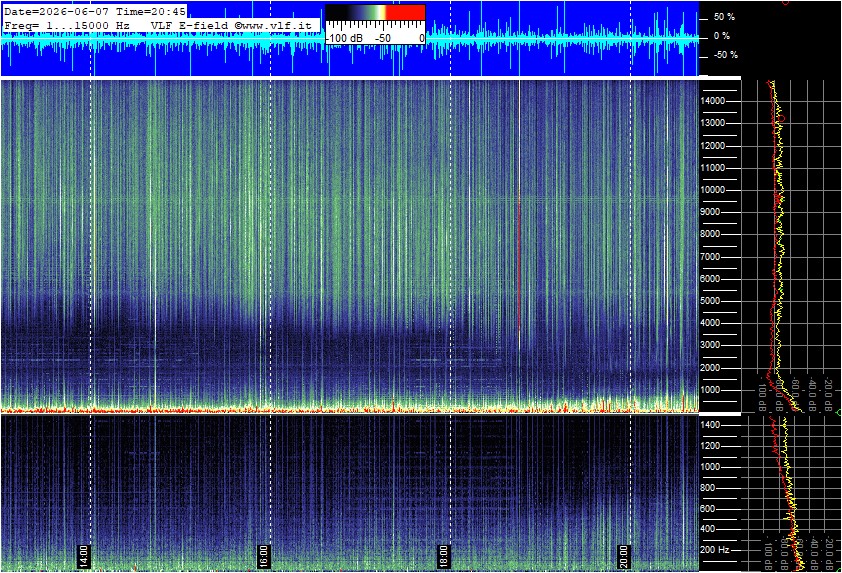This screenshot has height=573, width=842.
Task: Click the 3000 Hz frequency axis label
Action: (710, 345)
